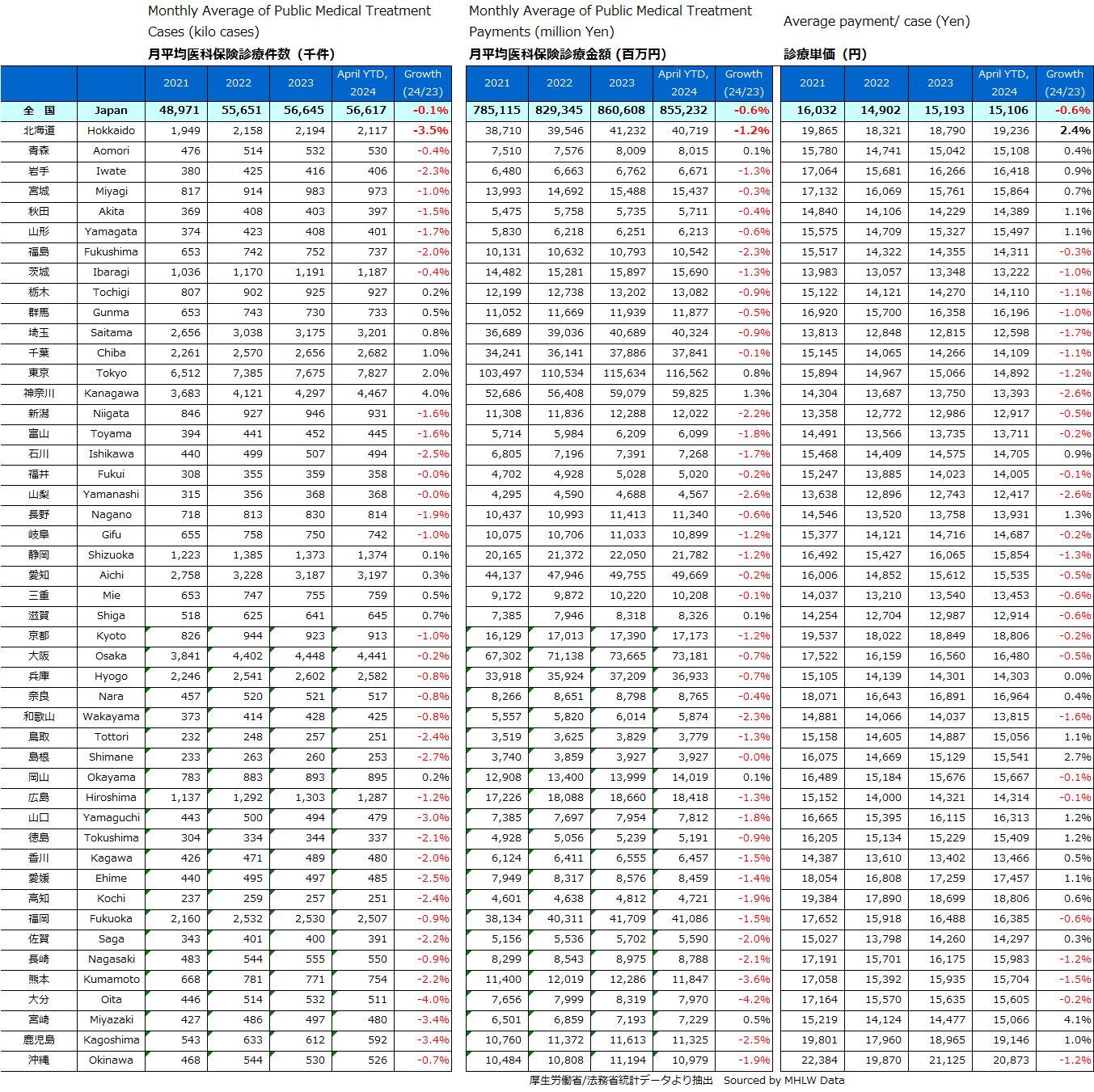Select the Nagasaki prefecture name cell
The width and height of the screenshot is (1094, 1092).
click(x=111, y=959)
